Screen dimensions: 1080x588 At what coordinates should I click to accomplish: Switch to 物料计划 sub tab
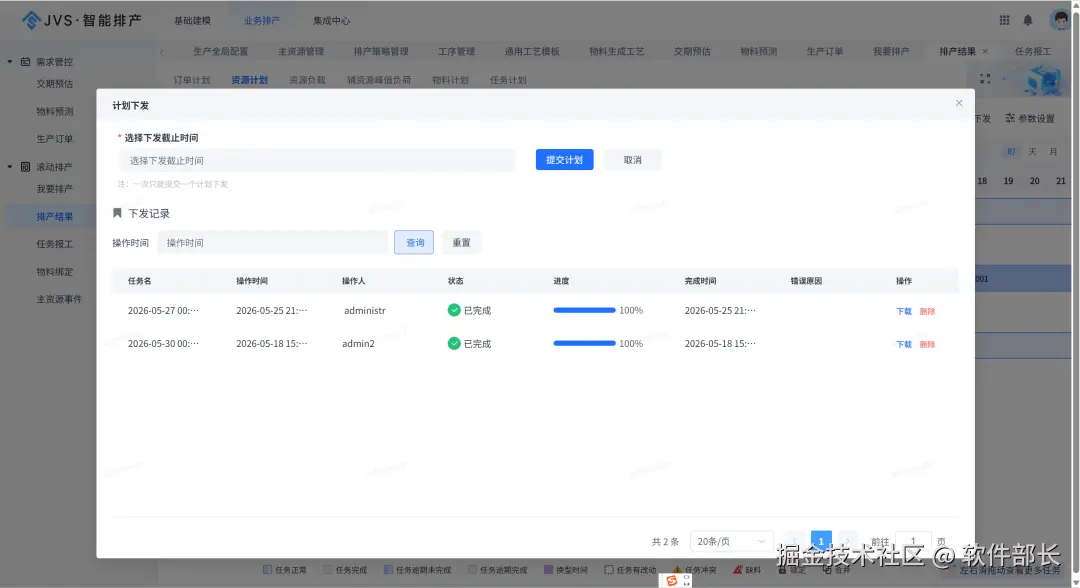point(450,80)
